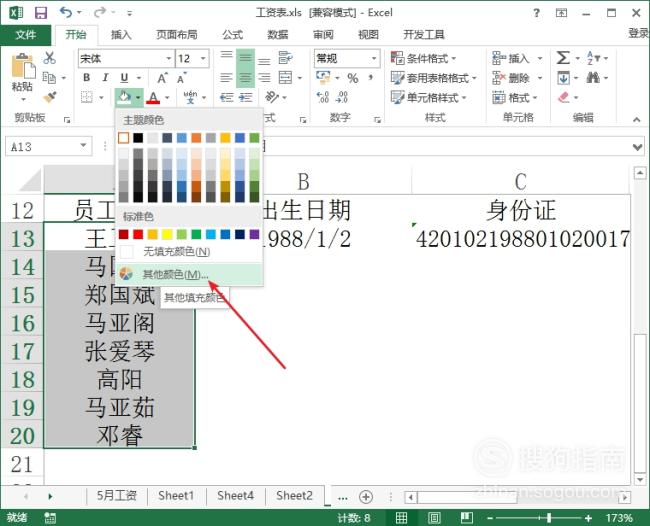Open 条件格式 conditional formatting menu
The height and width of the screenshot is (526, 650).
(423, 58)
